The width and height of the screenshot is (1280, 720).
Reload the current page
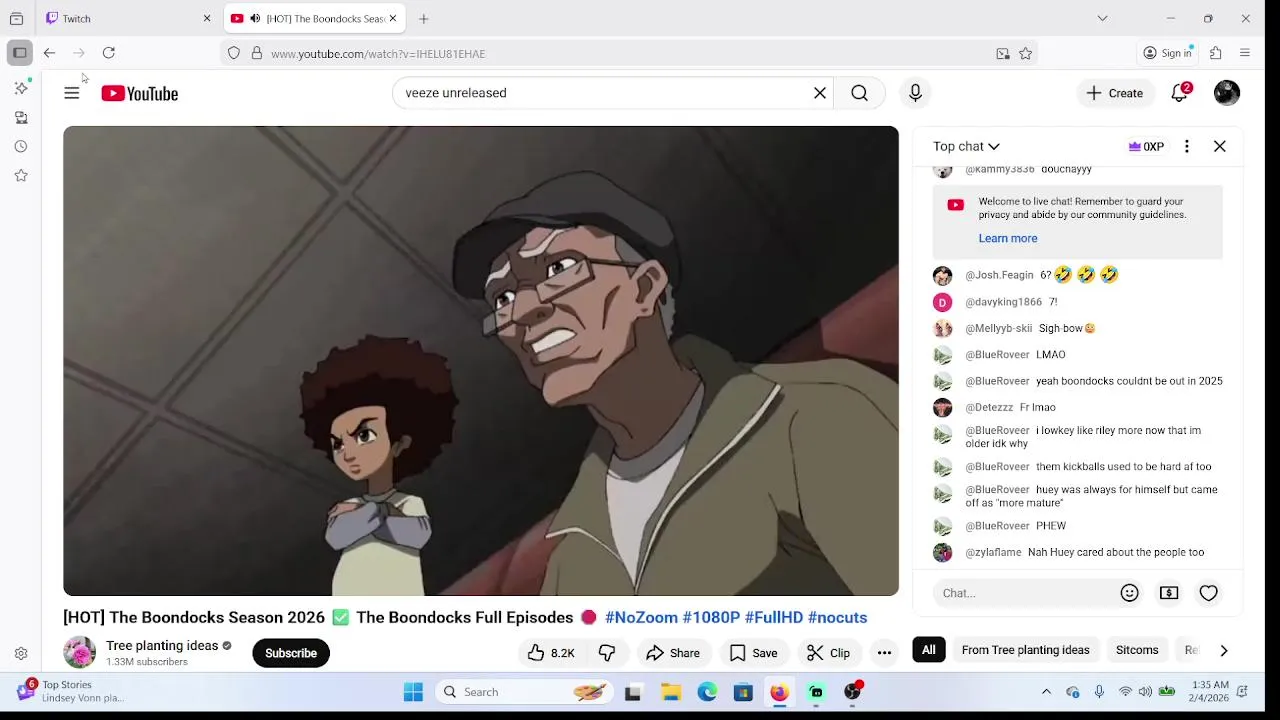(x=109, y=53)
